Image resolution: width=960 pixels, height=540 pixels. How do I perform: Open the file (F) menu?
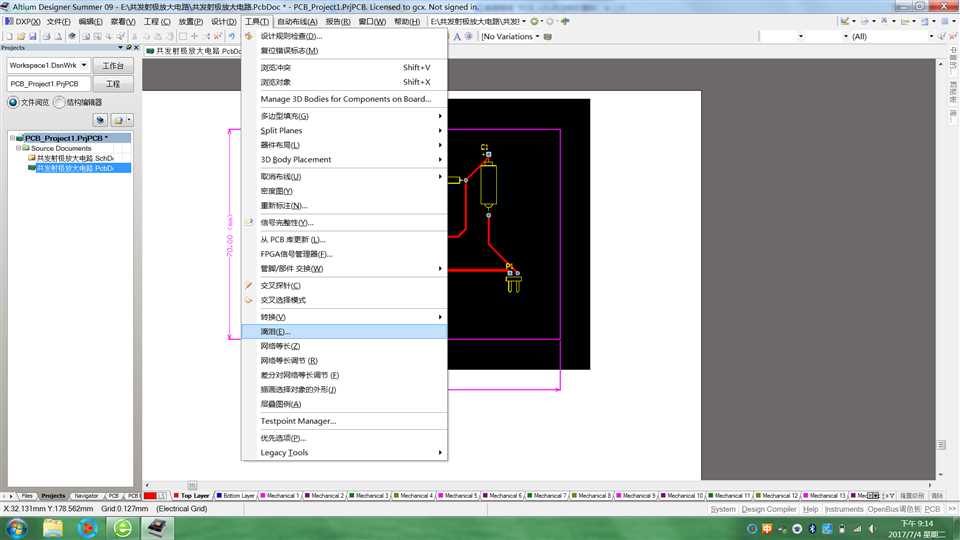pyautogui.click(x=58, y=21)
